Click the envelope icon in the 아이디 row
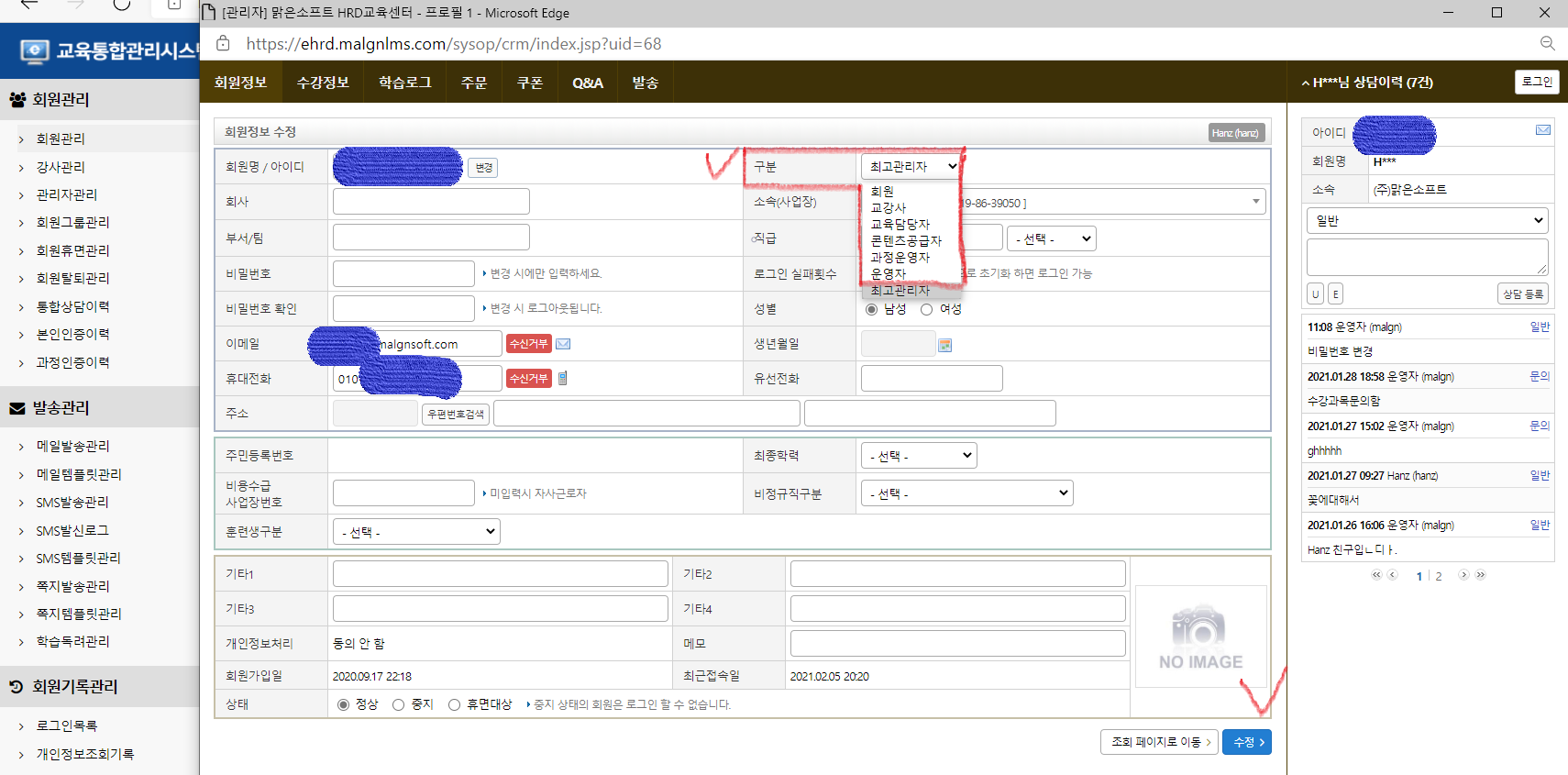Screen dimensions: 1568x775 [1543, 130]
